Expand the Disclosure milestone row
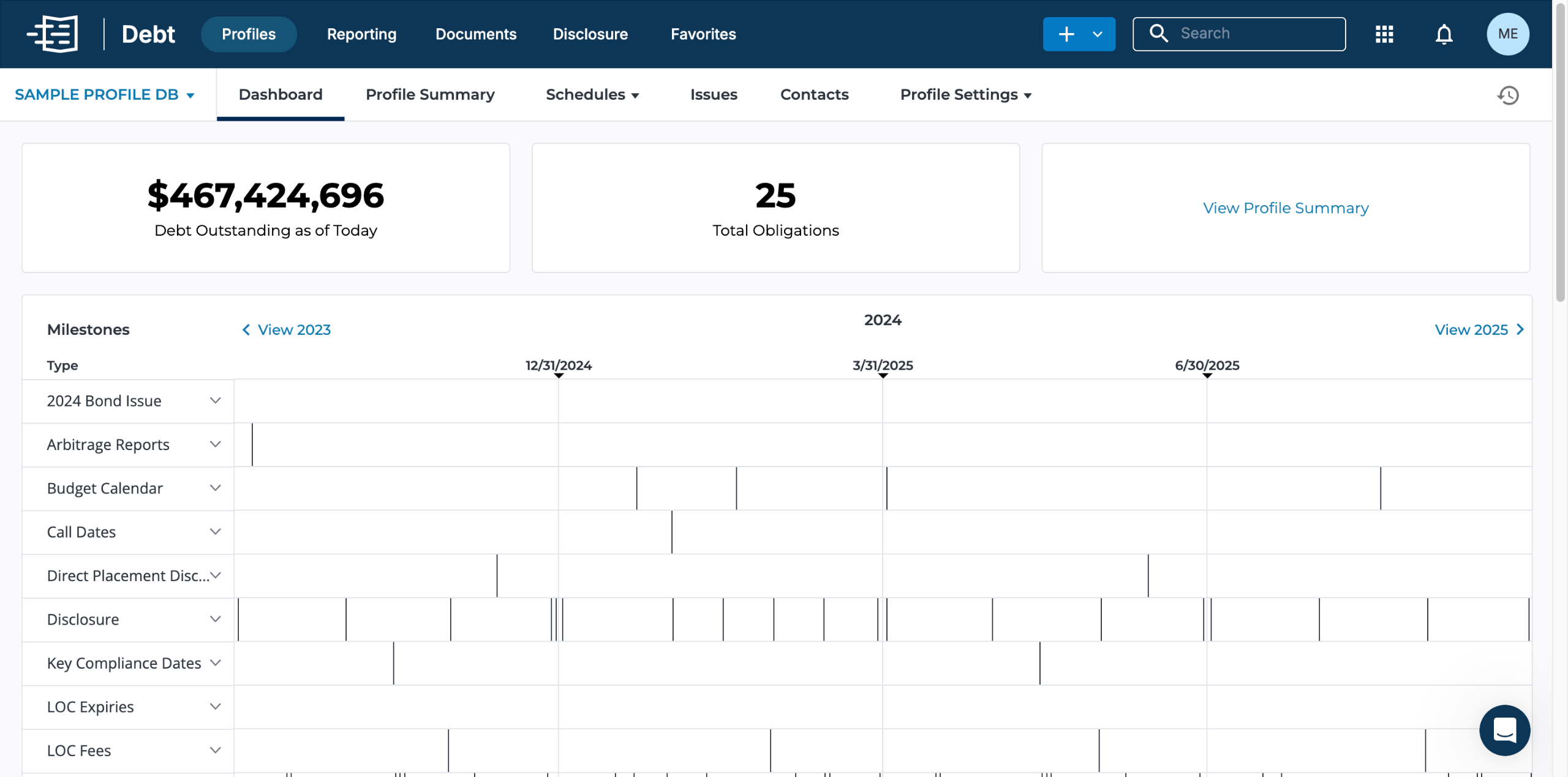 click(215, 619)
